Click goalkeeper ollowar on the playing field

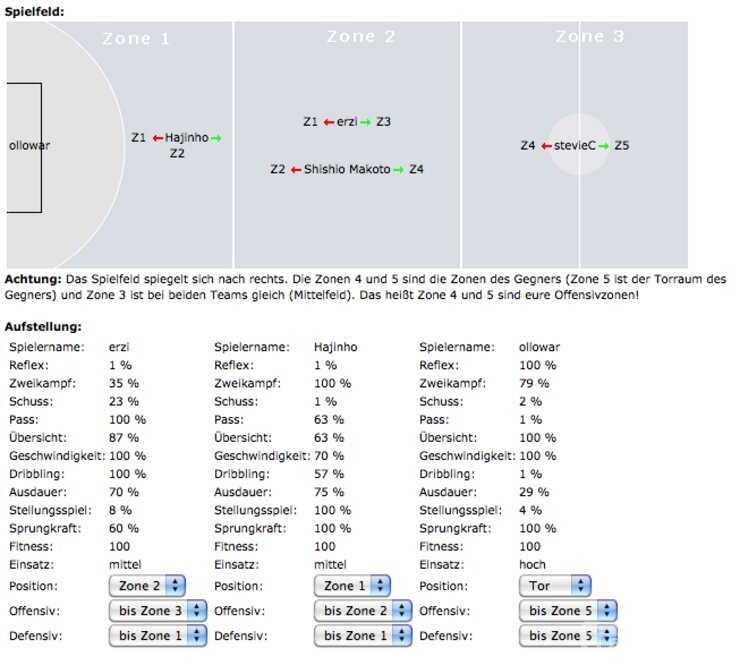click(x=29, y=146)
